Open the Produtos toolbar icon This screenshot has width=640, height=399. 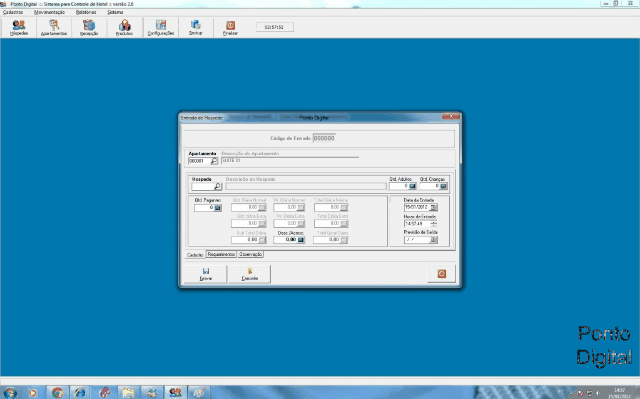(124, 27)
